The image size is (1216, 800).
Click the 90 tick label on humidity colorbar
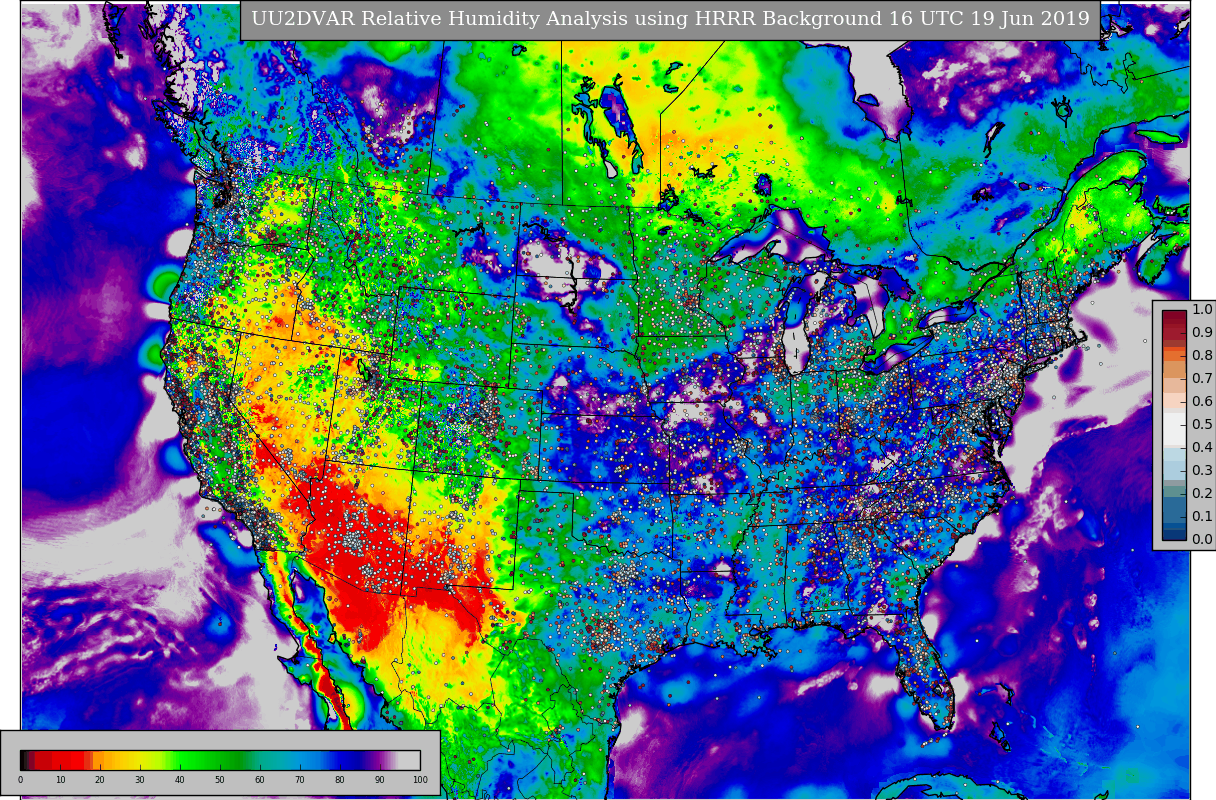pos(380,780)
